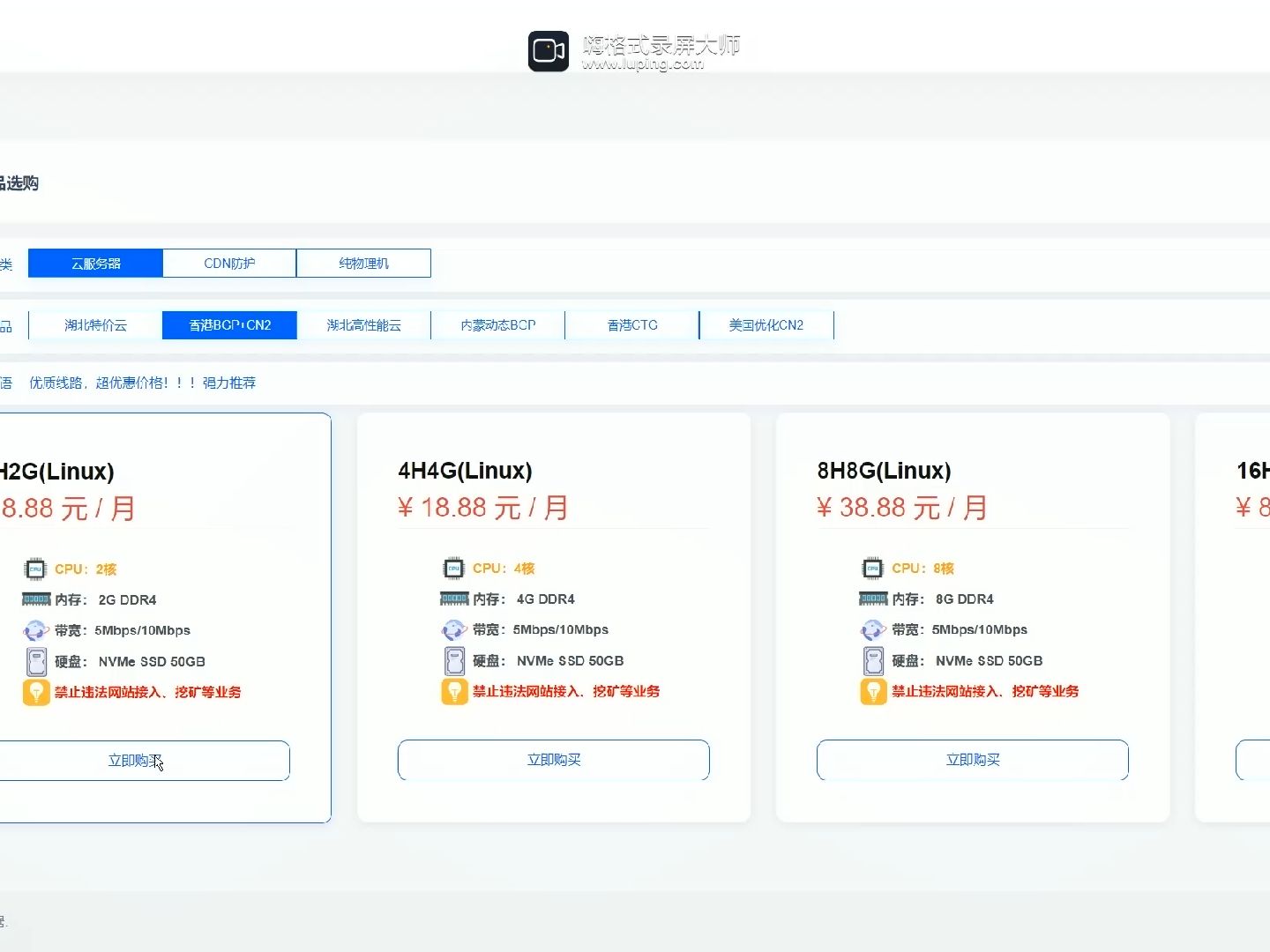Viewport: 1270px width, 952px height.
Task: Select the 香港BGP+CN2 product tab
Action: 229,325
